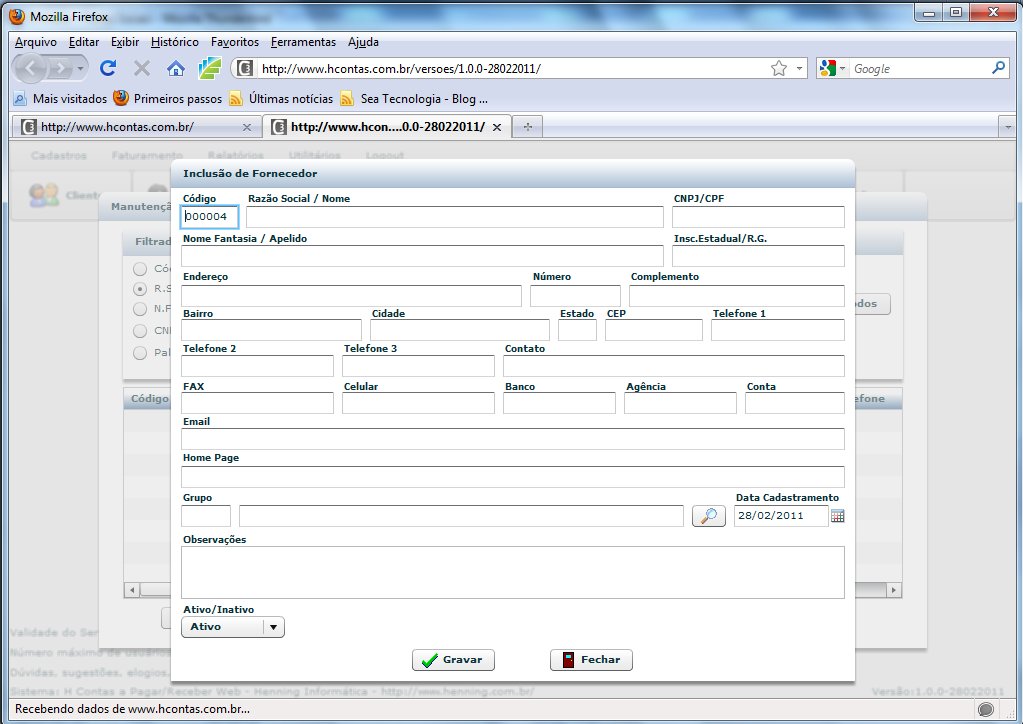Click the status bar icon at bottom right
The image size is (1023, 724).
click(986, 709)
